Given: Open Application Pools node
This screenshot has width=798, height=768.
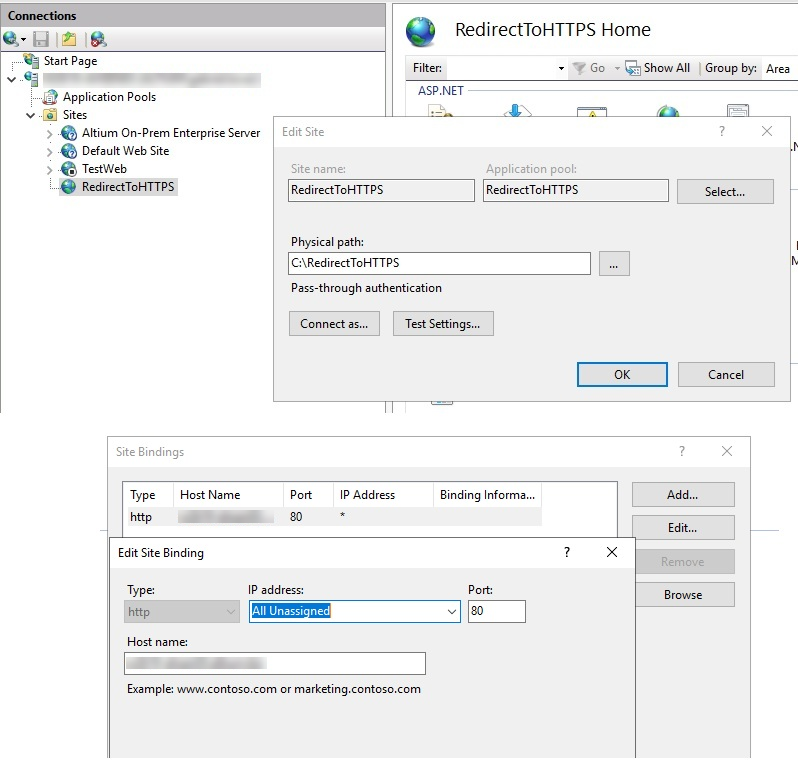Looking at the screenshot, I should pyautogui.click(x=109, y=97).
